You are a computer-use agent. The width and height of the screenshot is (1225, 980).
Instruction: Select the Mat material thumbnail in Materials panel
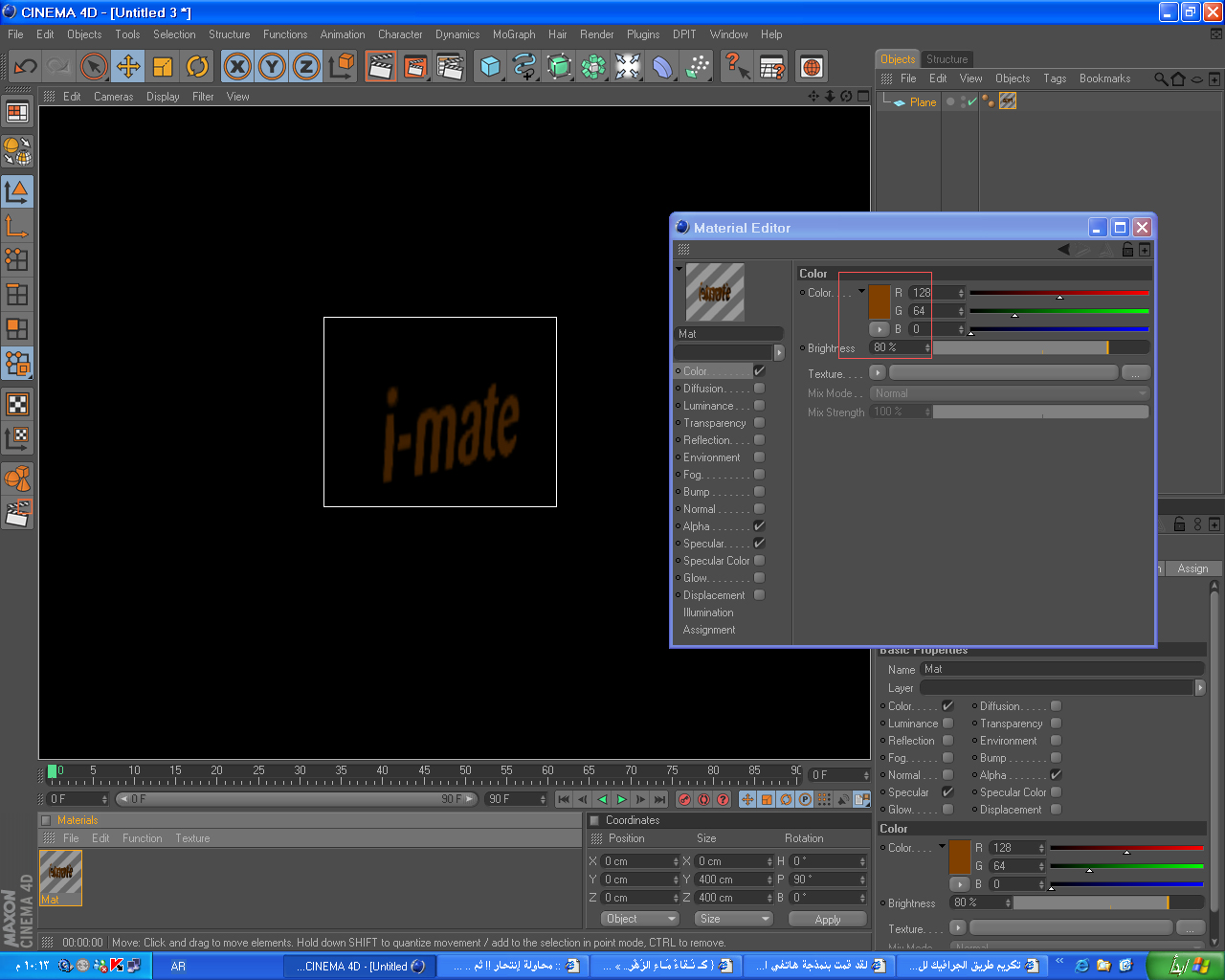pyautogui.click(x=60, y=878)
